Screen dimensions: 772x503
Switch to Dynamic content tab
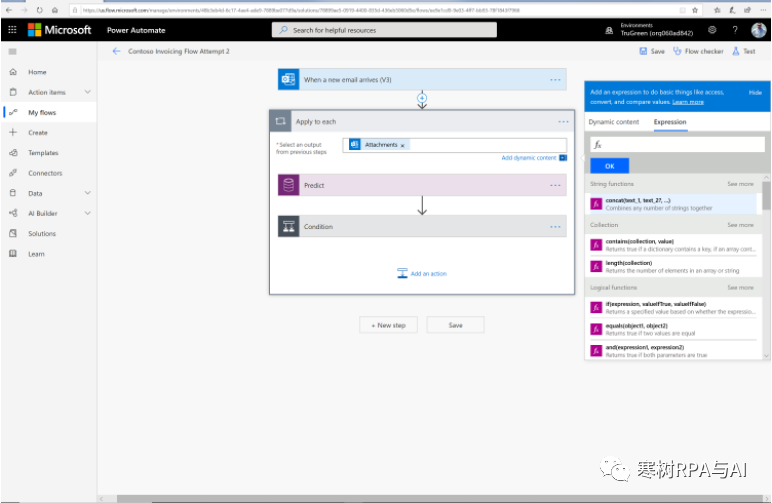pos(613,122)
